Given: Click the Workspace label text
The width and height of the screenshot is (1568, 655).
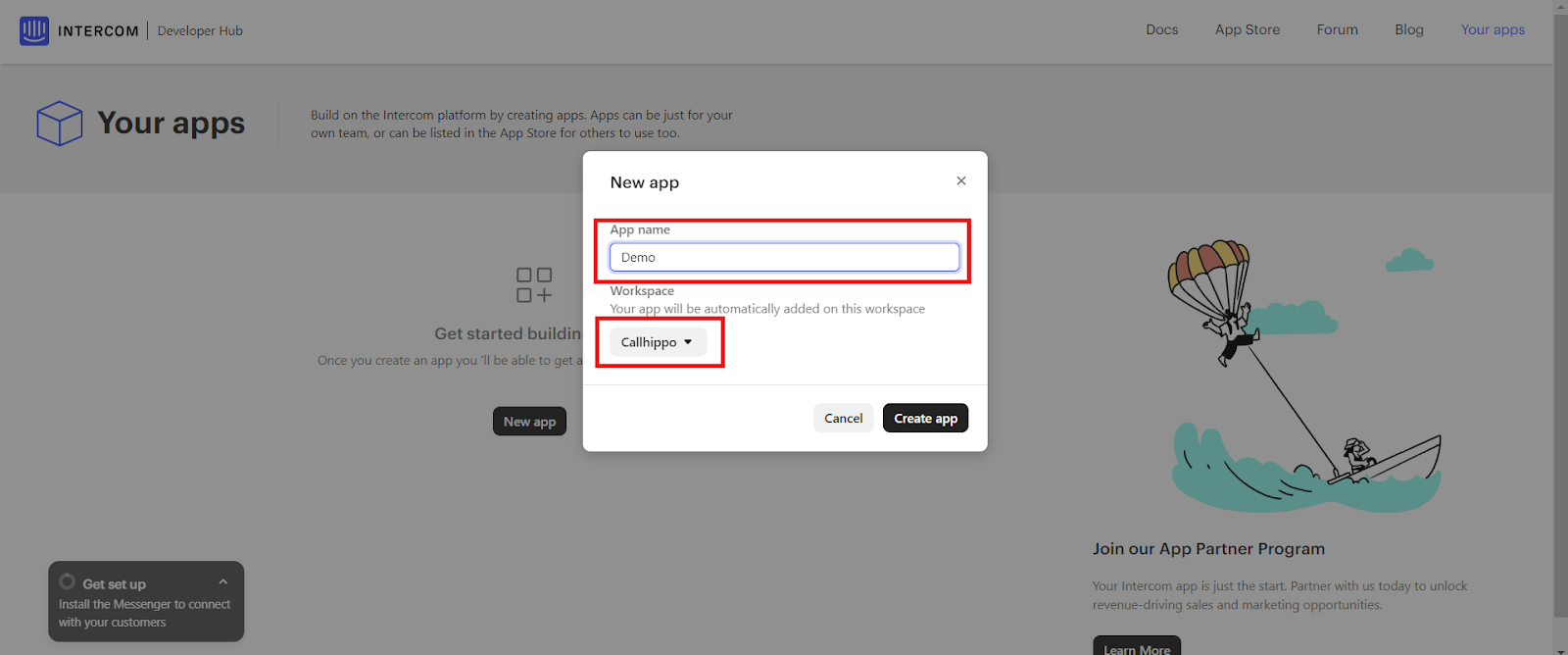Looking at the screenshot, I should 642,290.
